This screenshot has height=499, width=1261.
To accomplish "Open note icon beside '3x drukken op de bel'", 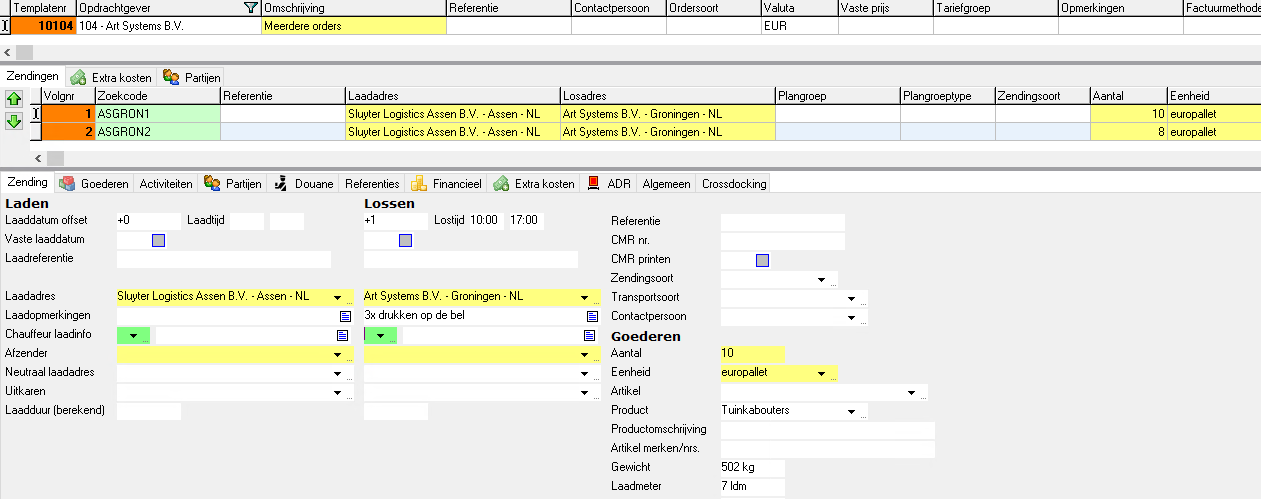I will coord(591,316).
